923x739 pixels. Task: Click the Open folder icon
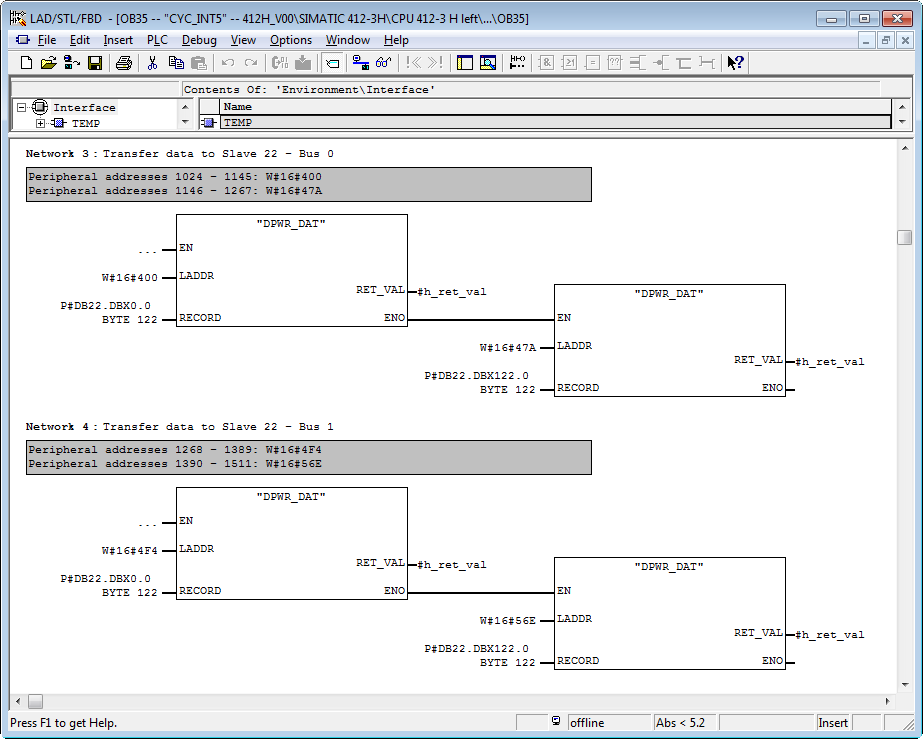point(48,63)
